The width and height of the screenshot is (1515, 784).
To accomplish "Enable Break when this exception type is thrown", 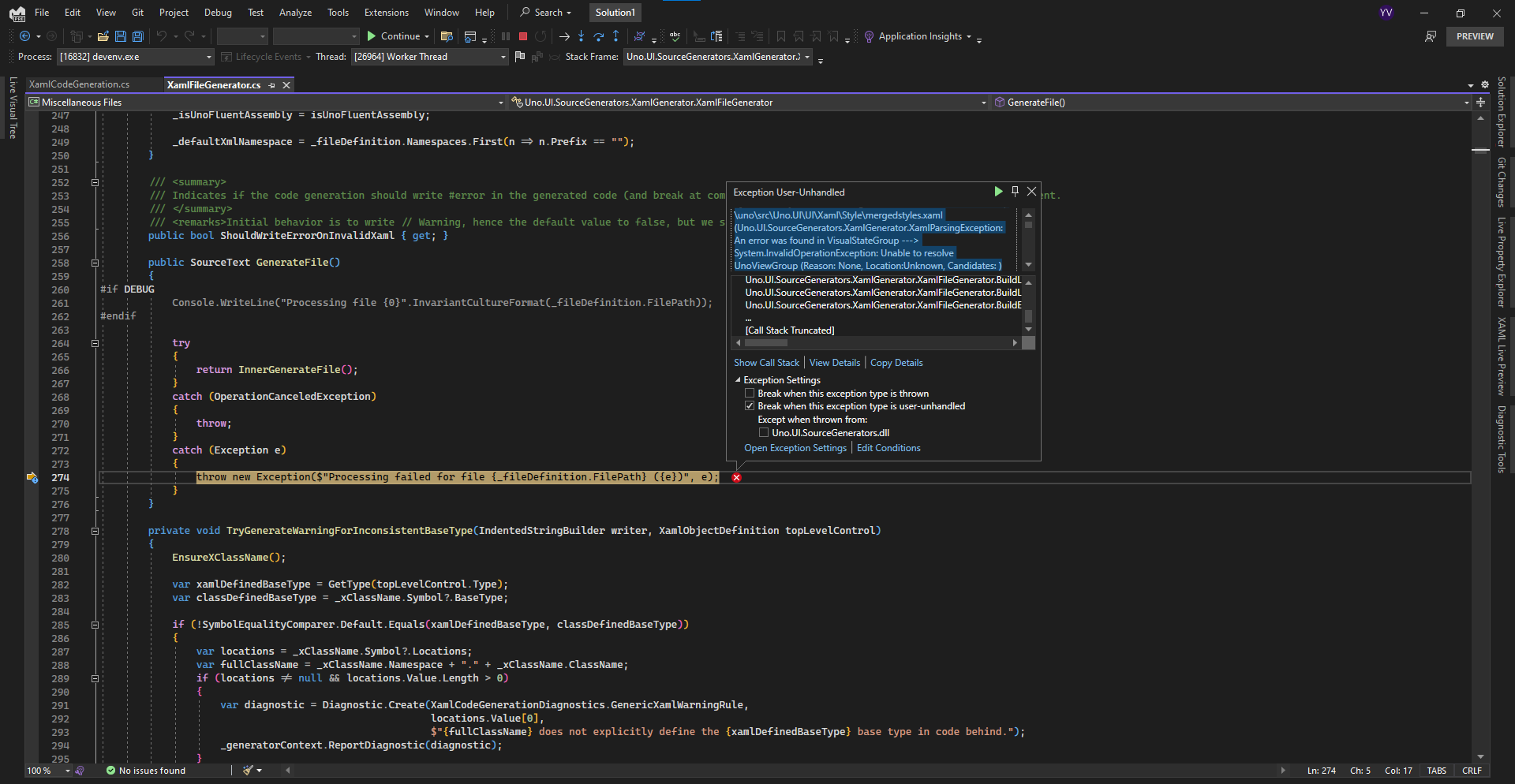I will [x=750, y=393].
